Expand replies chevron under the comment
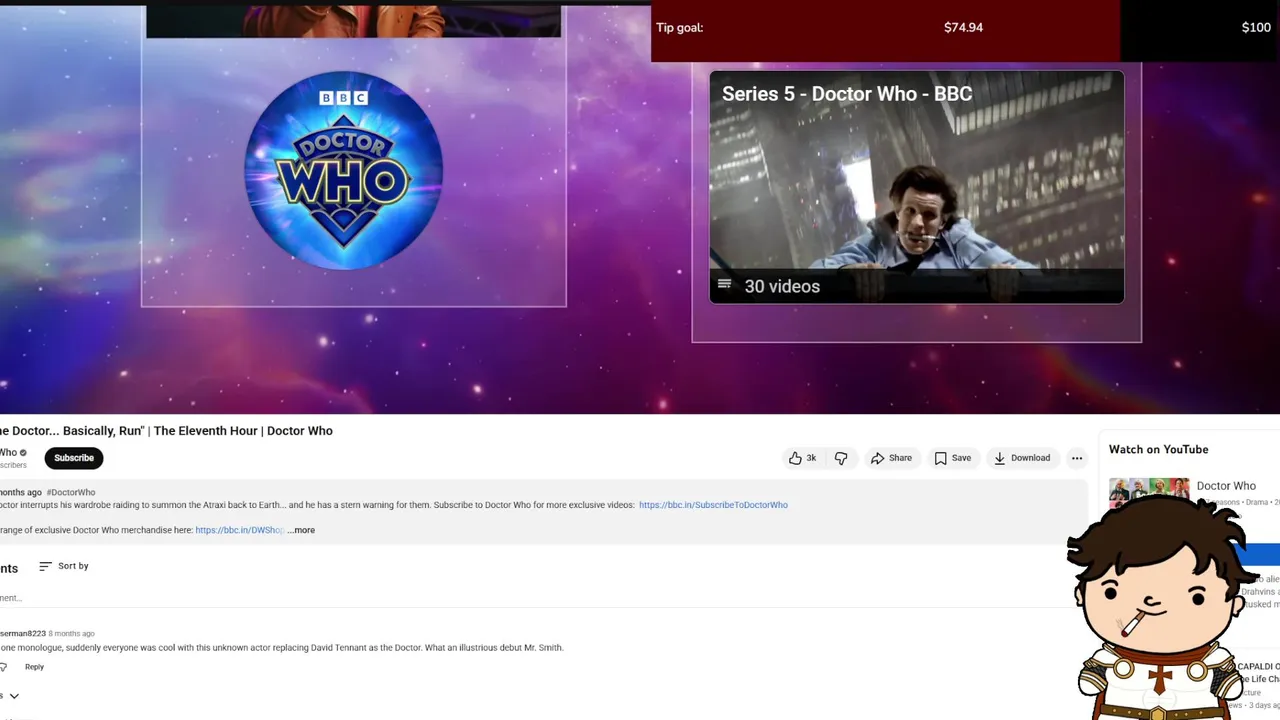The image size is (1280, 720). pyautogui.click(x=14, y=696)
